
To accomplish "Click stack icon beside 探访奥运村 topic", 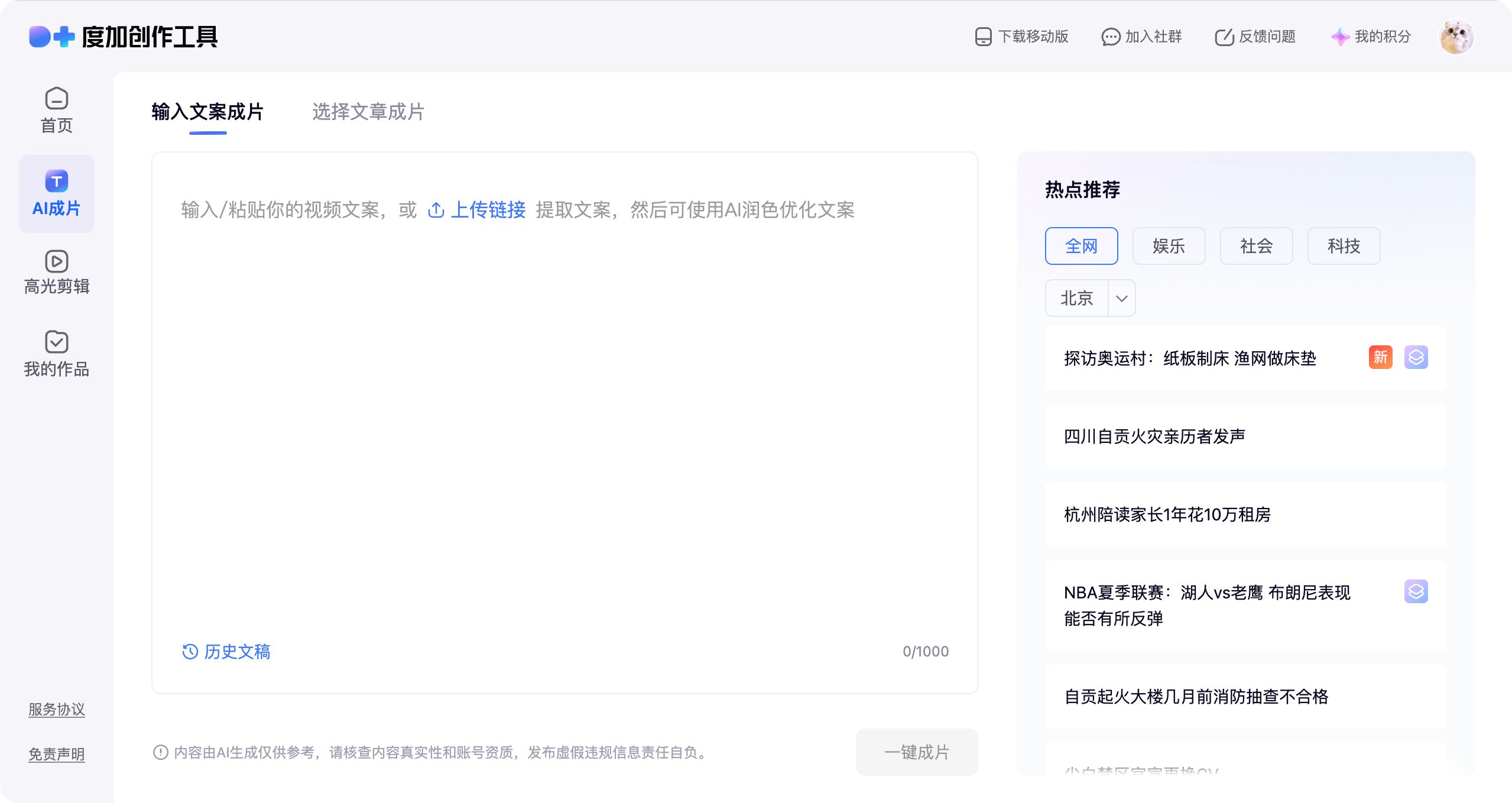I will tap(1416, 357).
